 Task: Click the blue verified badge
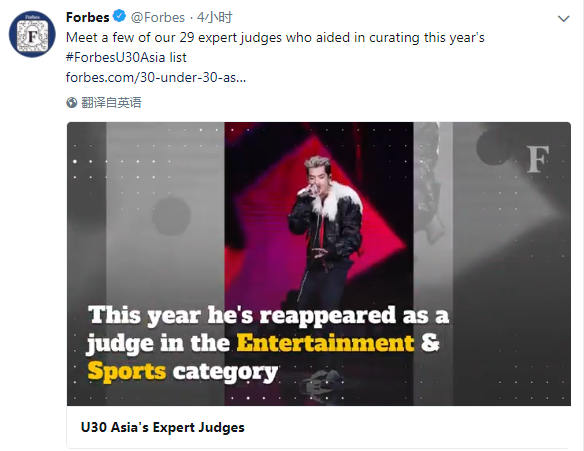pos(120,17)
